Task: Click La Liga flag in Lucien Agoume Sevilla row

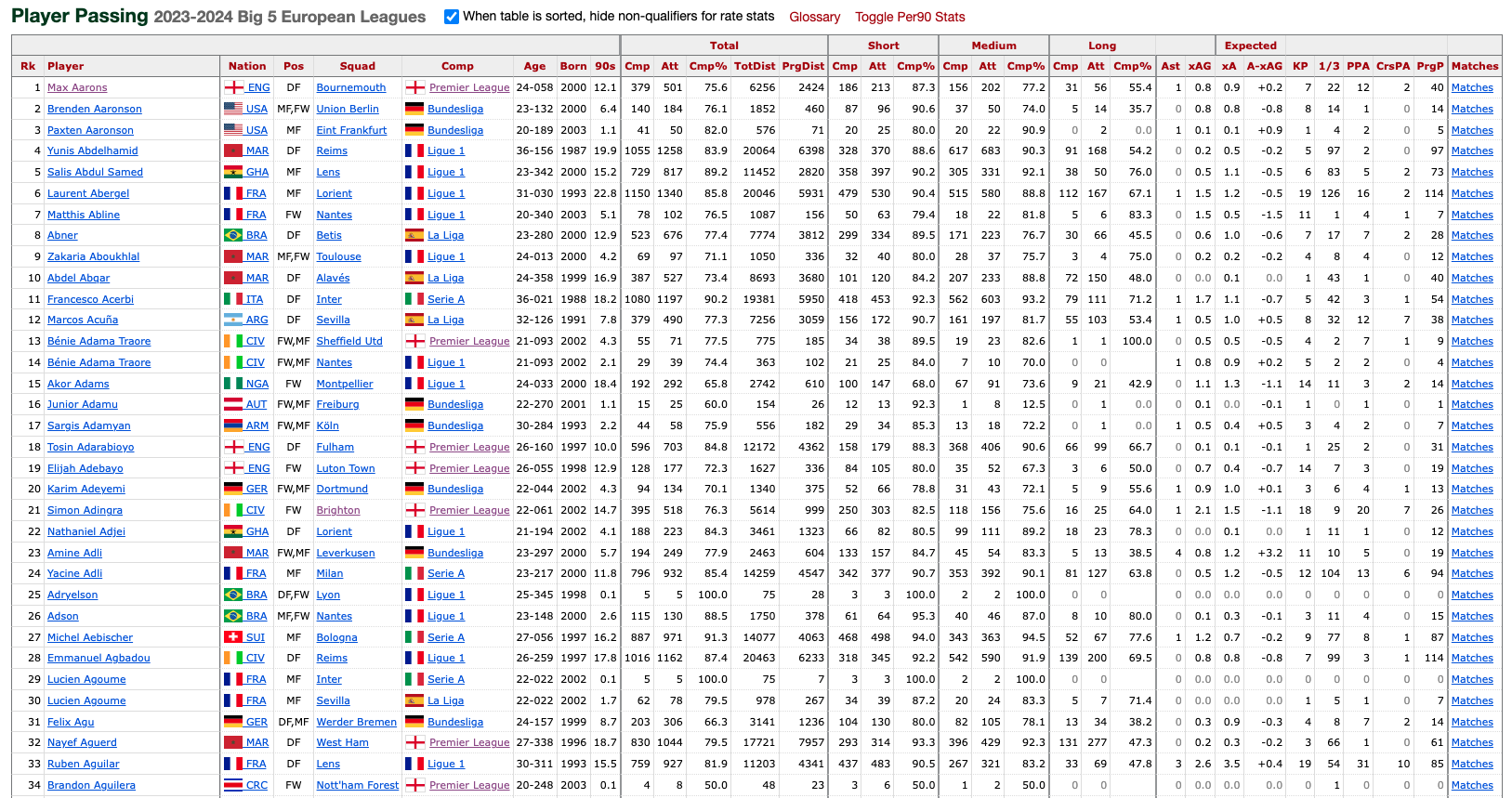Action: pos(414,700)
